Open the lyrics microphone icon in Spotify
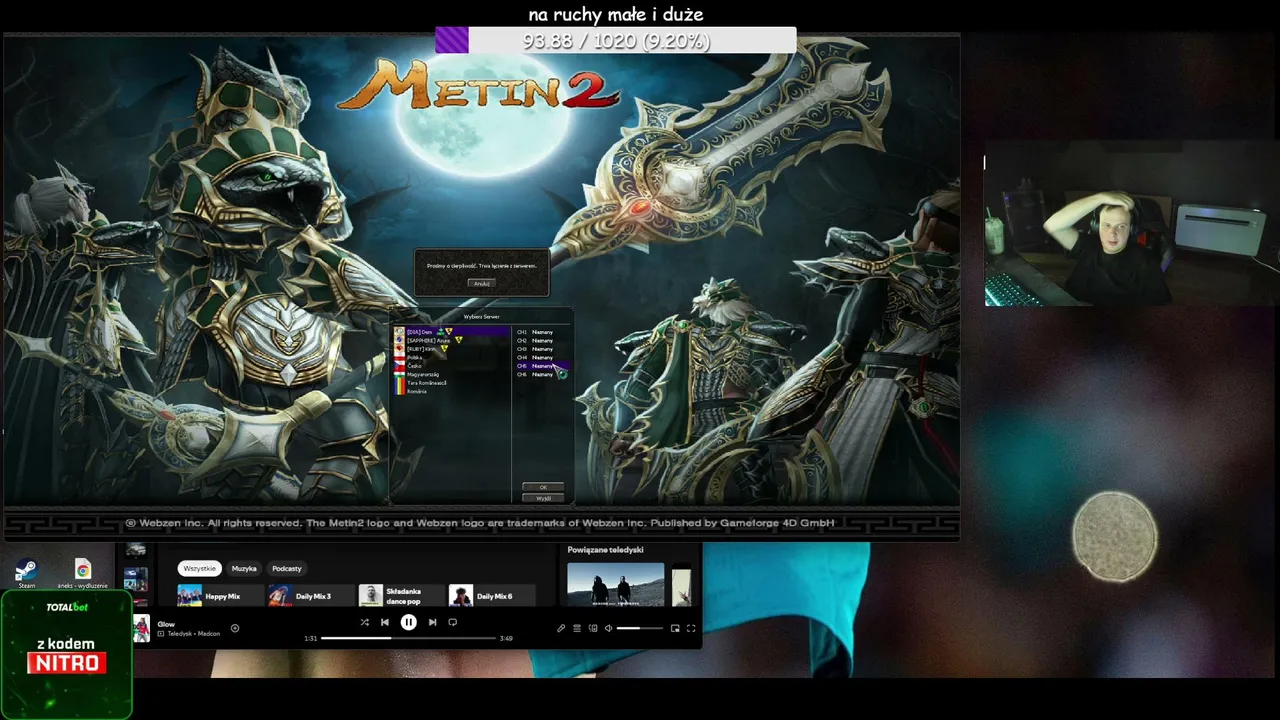Screen dimensions: 1280x720 click(x=561, y=628)
